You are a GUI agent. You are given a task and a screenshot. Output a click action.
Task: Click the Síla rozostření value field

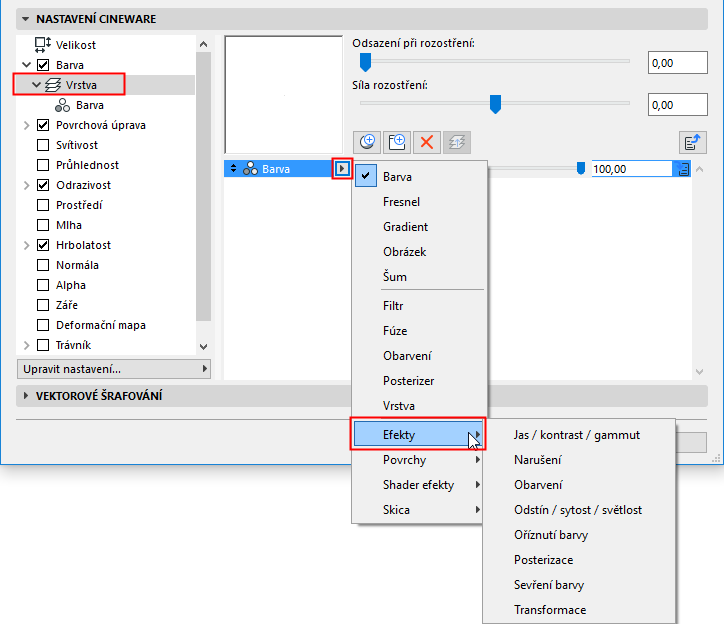click(677, 105)
